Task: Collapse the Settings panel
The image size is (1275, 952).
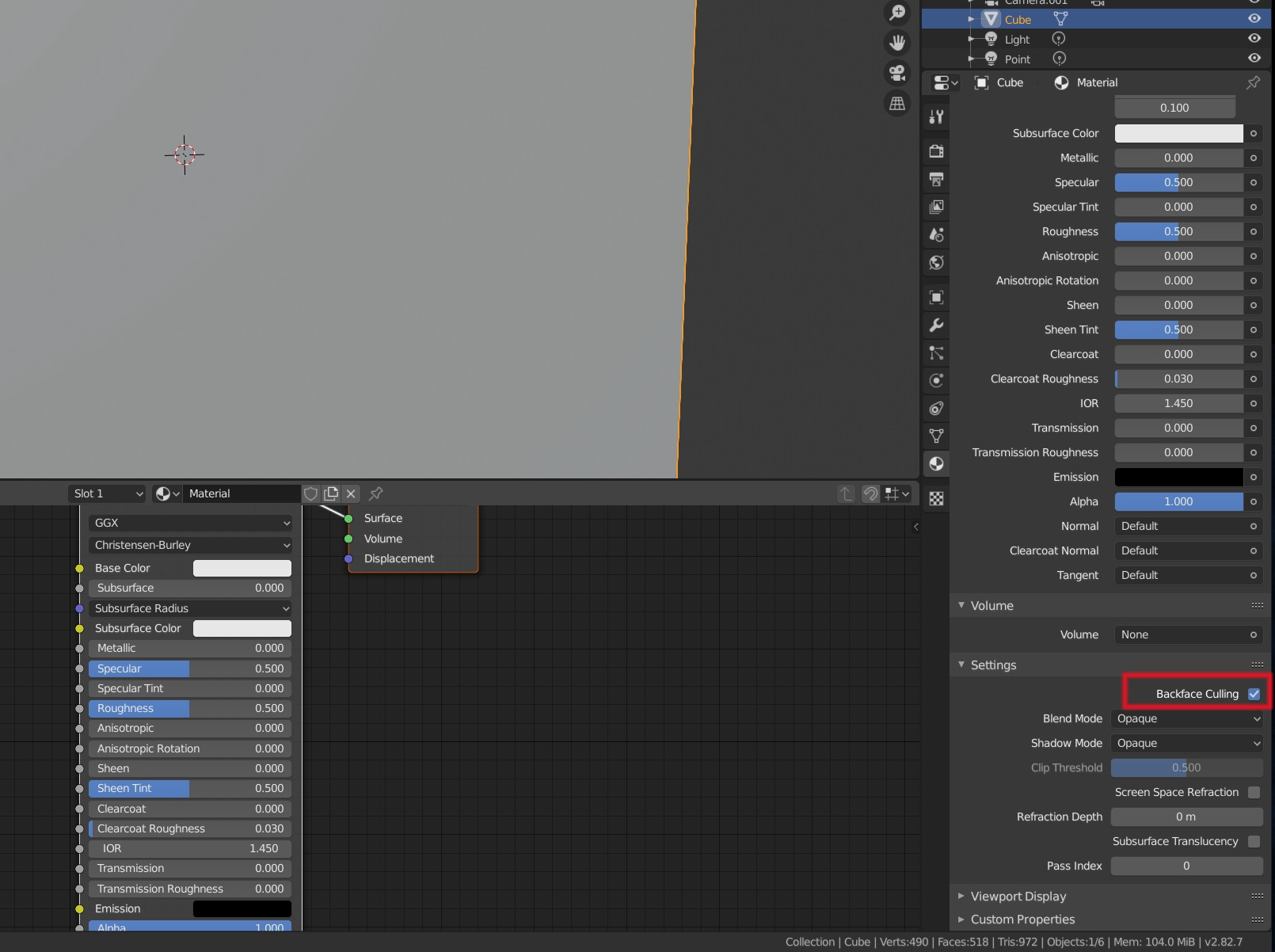Action: coord(961,664)
